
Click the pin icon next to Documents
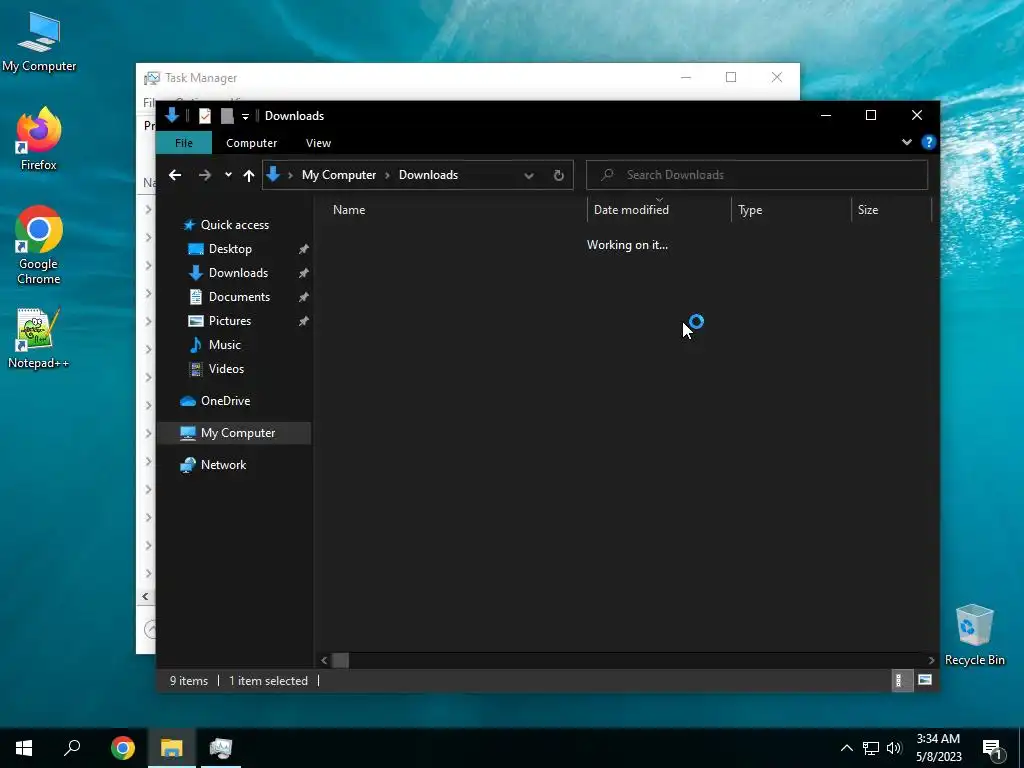304,297
